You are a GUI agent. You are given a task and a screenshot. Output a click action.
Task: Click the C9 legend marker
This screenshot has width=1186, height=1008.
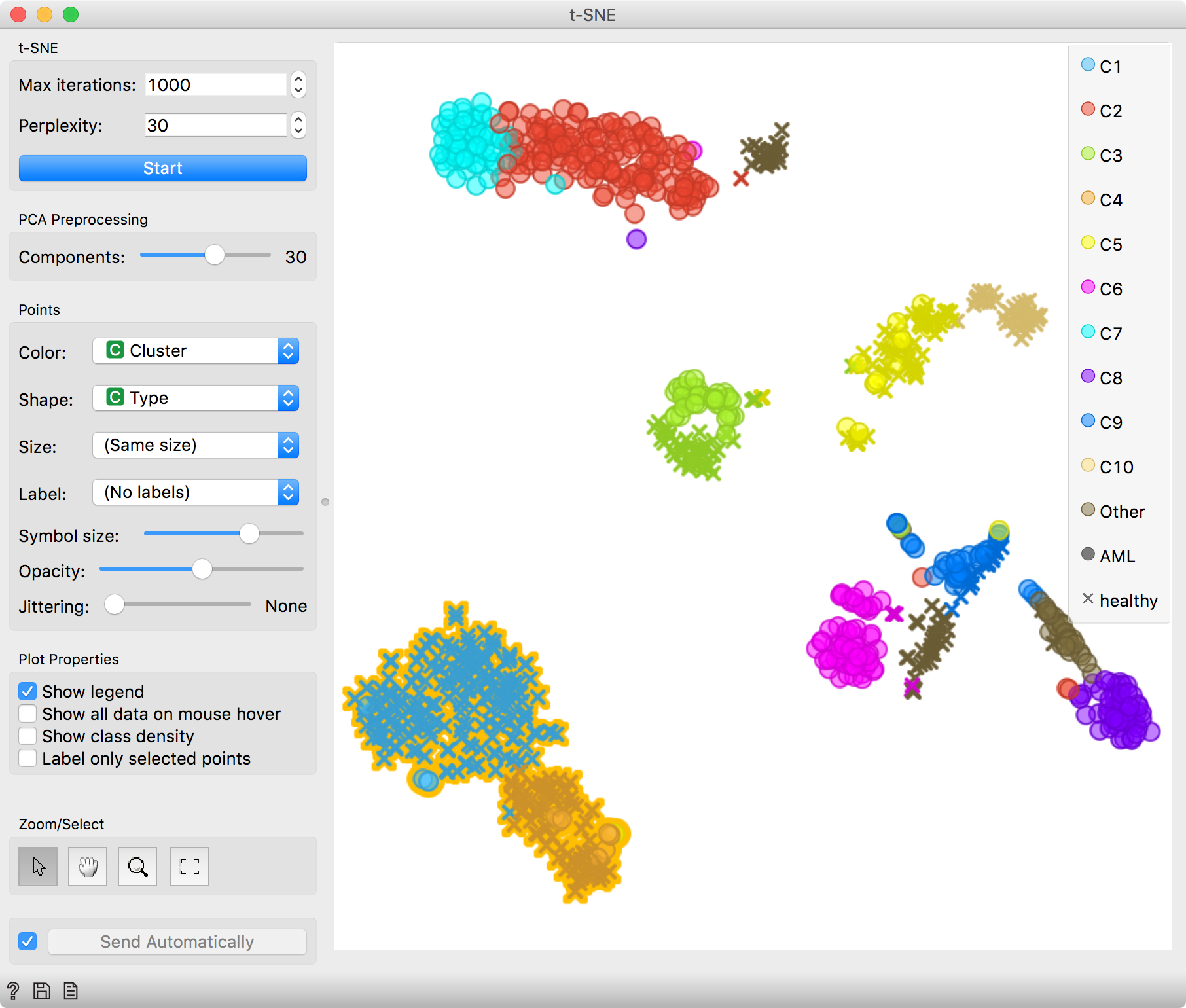coord(1088,421)
